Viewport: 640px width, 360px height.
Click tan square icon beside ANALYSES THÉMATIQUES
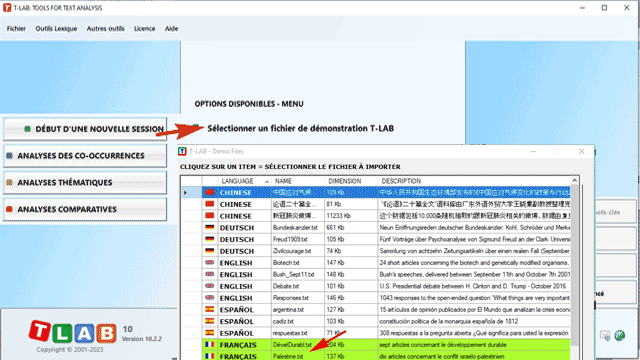9,182
